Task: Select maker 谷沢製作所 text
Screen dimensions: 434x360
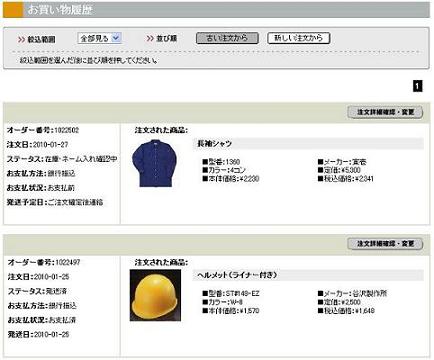Action: [x=370, y=294]
